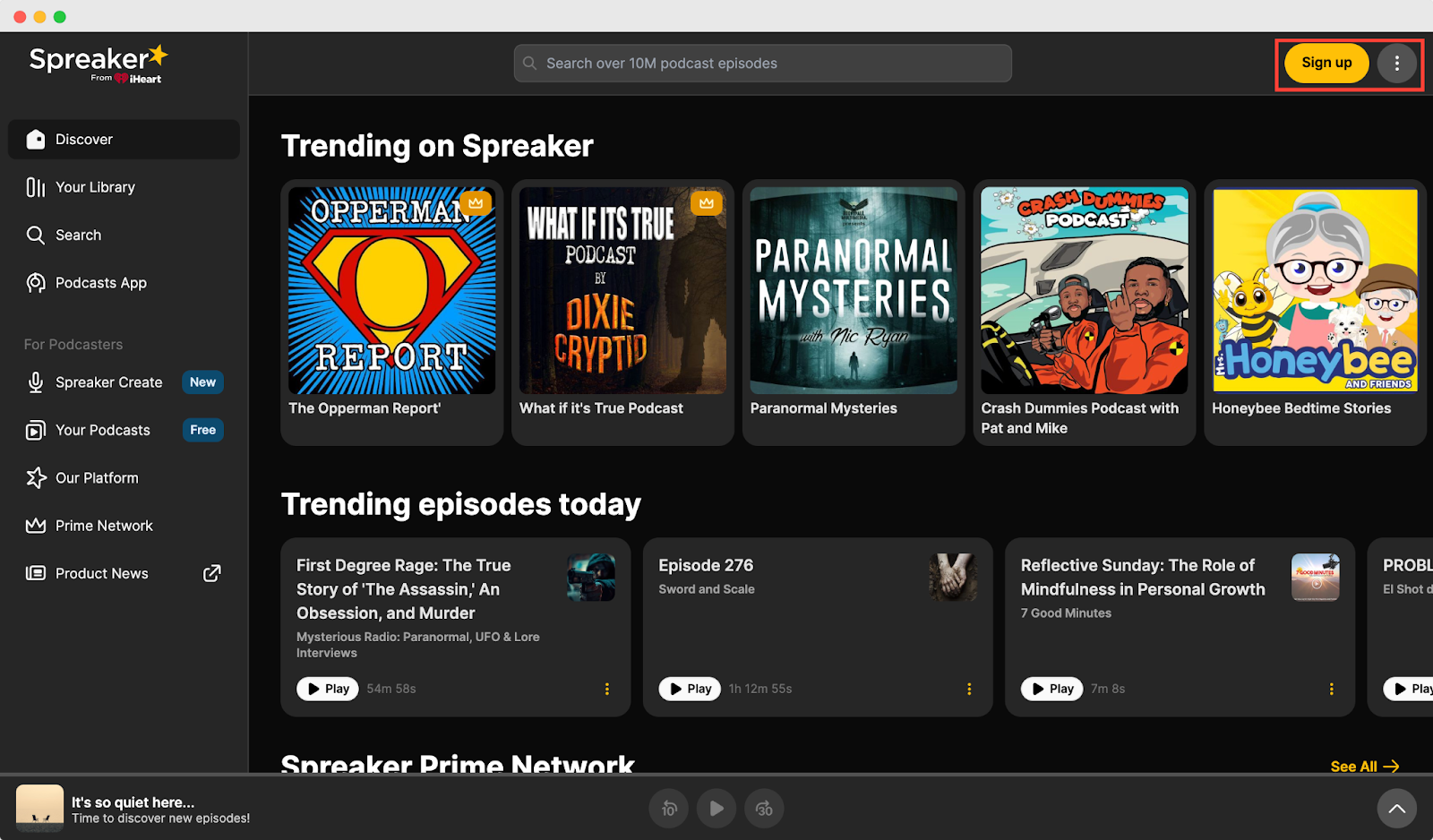
Task: Play Reflective Sunday episode
Action: pyautogui.click(x=1052, y=689)
